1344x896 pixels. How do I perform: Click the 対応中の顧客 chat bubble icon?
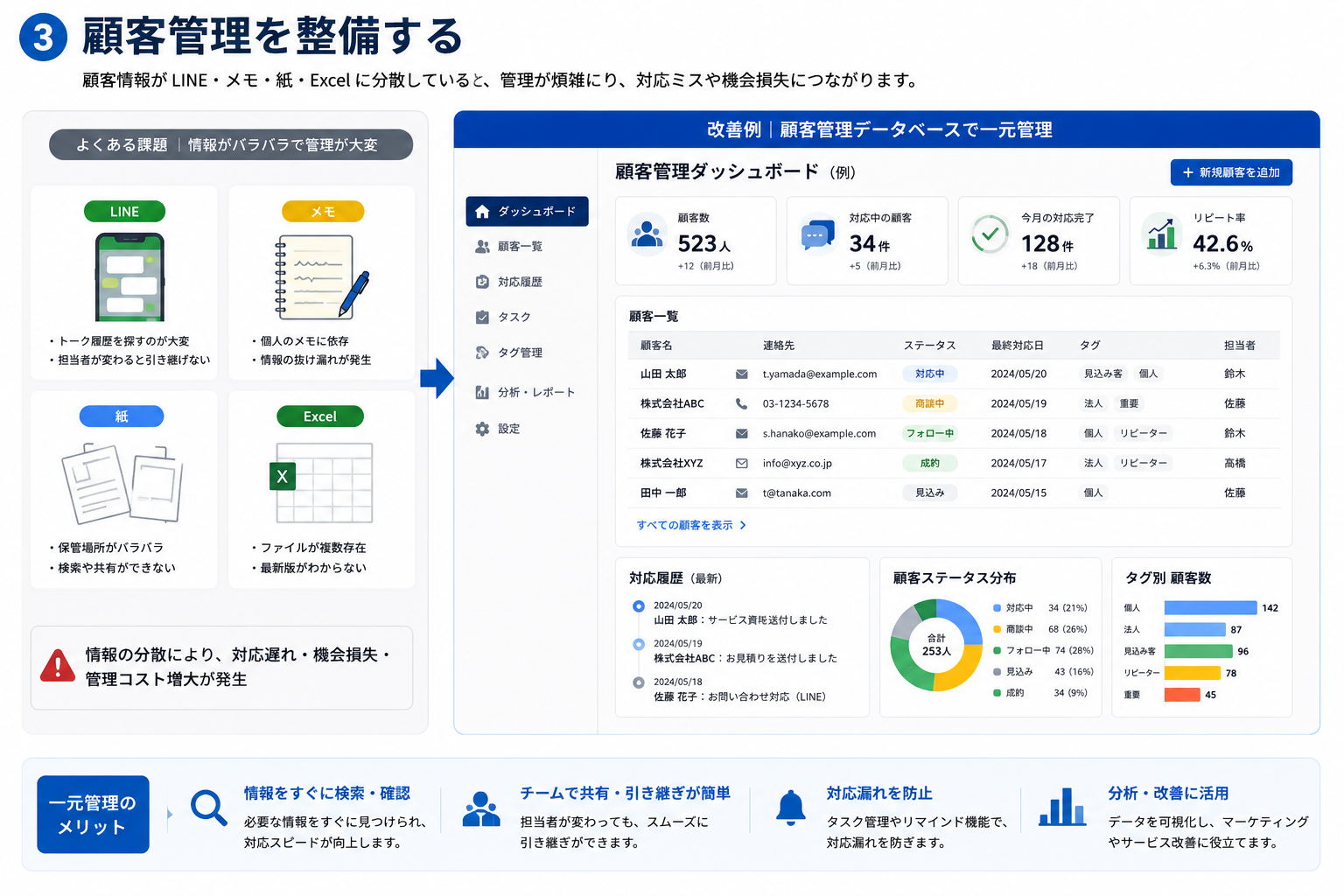[818, 234]
